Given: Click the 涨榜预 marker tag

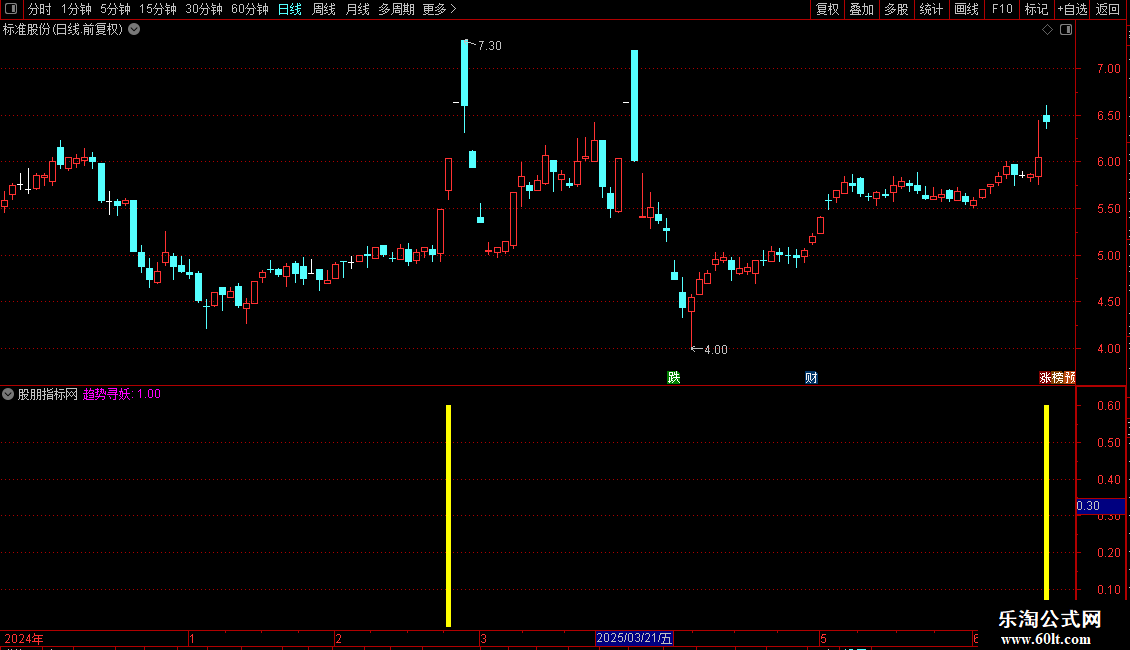Looking at the screenshot, I should (x=1057, y=378).
